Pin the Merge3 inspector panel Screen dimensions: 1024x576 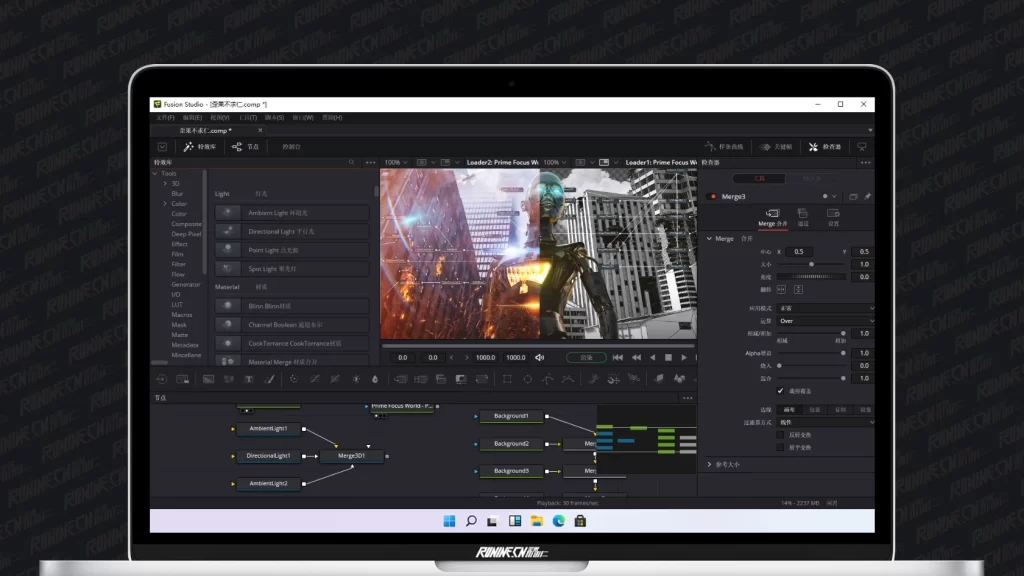coord(867,196)
